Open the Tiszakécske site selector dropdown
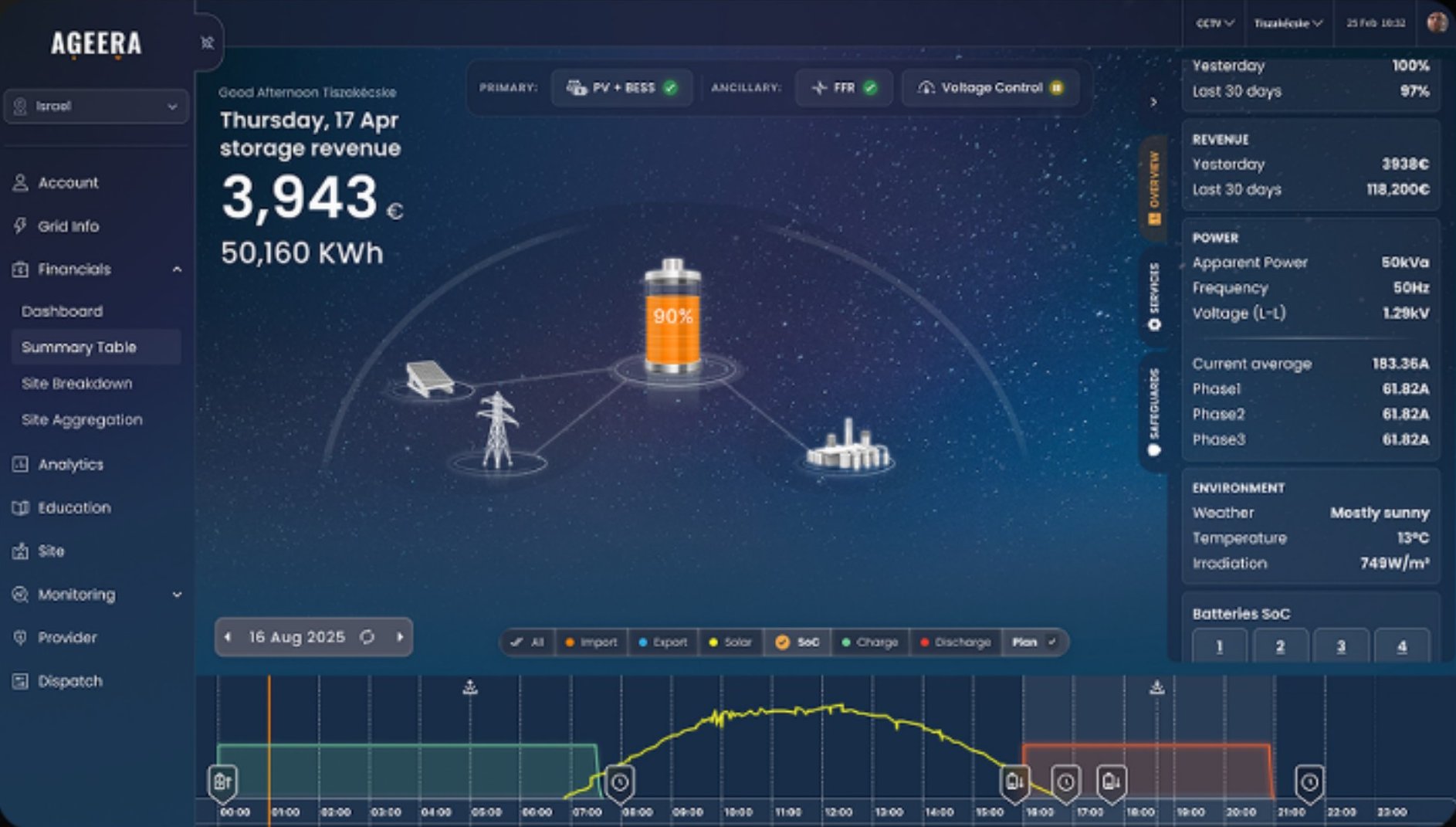 [1288, 23]
